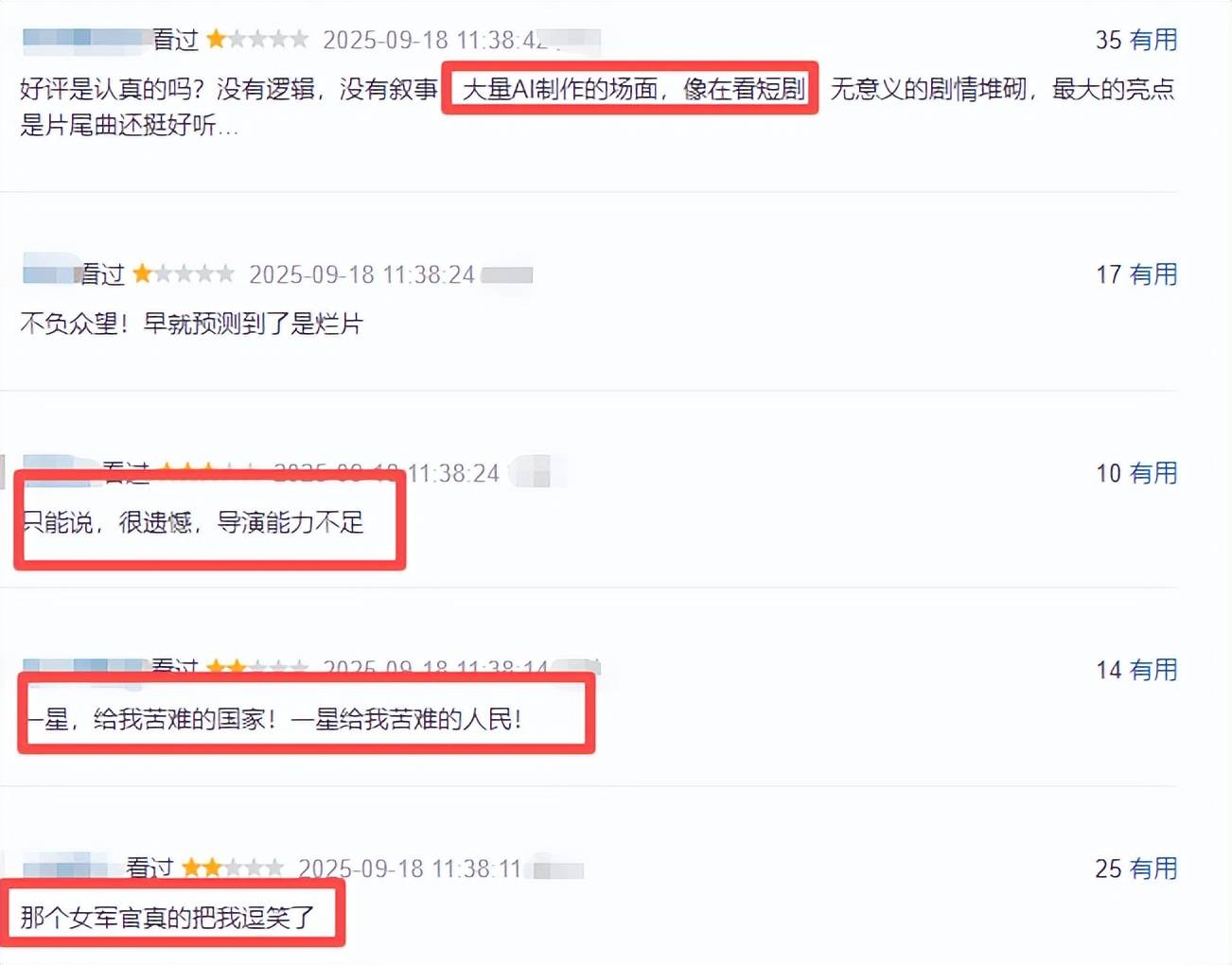Screen dimensions: 1232x965
Task: Click timestamp 11:38:11 of last review
Action: pyautogui.click(x=410, y=868)
